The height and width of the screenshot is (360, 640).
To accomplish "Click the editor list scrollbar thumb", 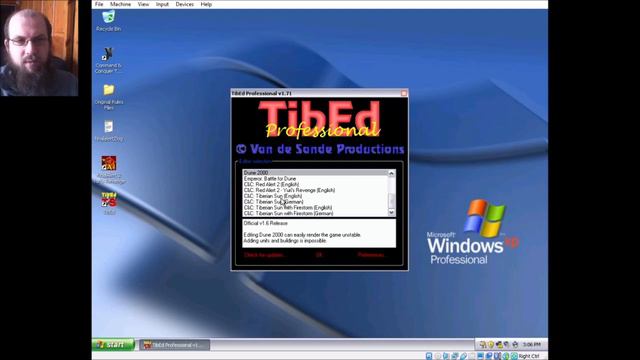I will [x=391, y=200].
